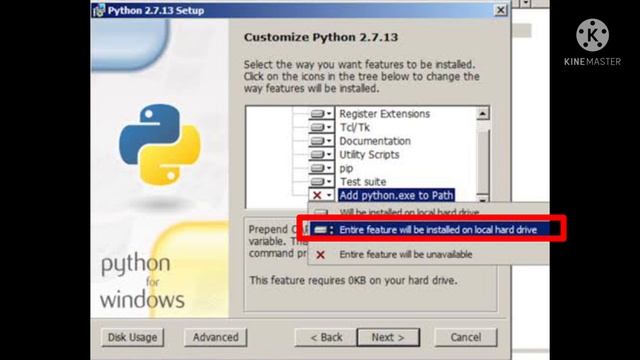Open the Register Extensions feature drive icon dropdown

pos(321,114)
